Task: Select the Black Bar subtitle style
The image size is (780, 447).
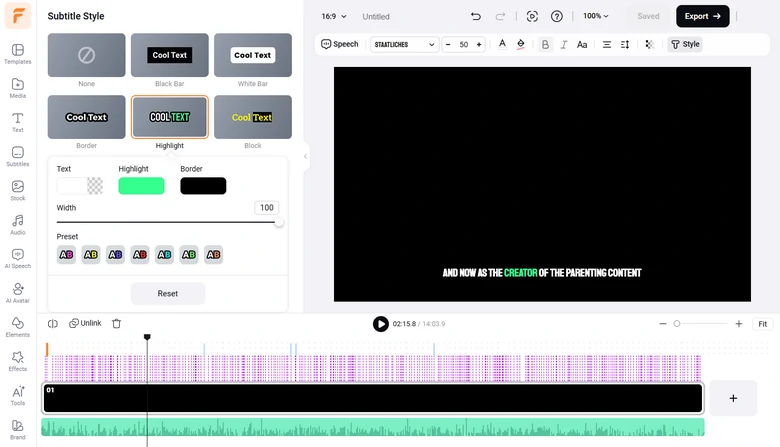Action: pos(170,55)
